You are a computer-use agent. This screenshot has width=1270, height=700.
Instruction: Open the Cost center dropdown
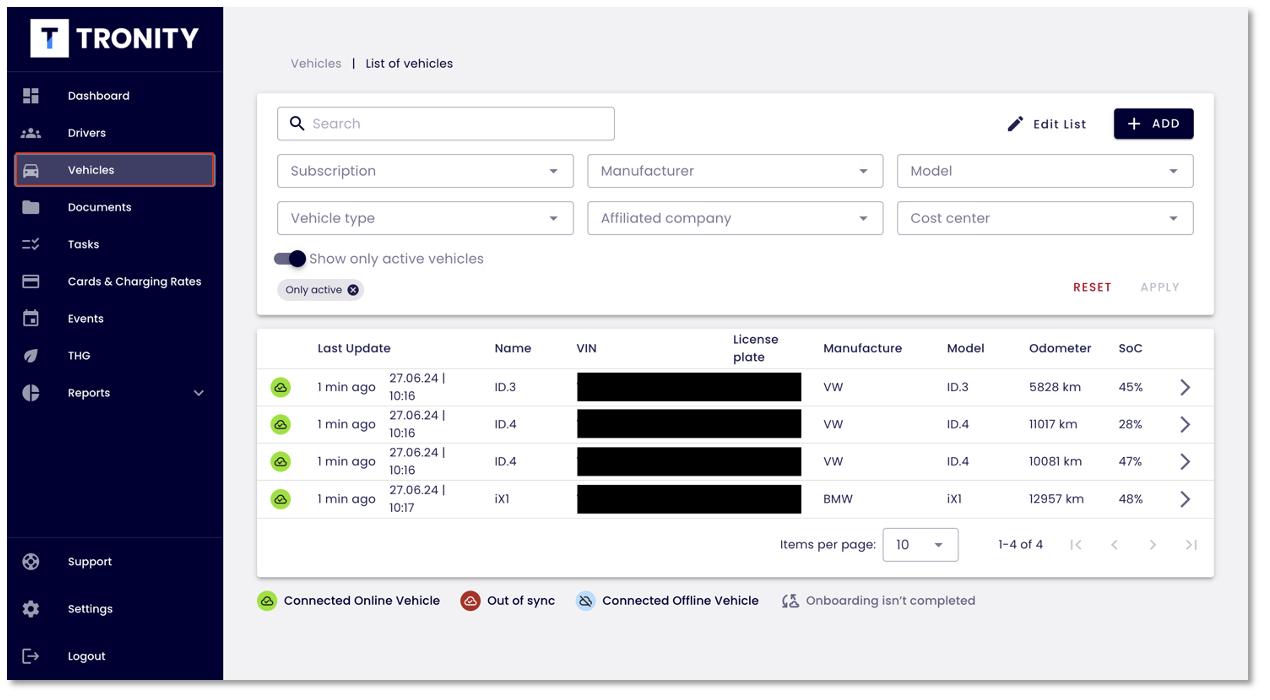click(x=1045, y=218)
